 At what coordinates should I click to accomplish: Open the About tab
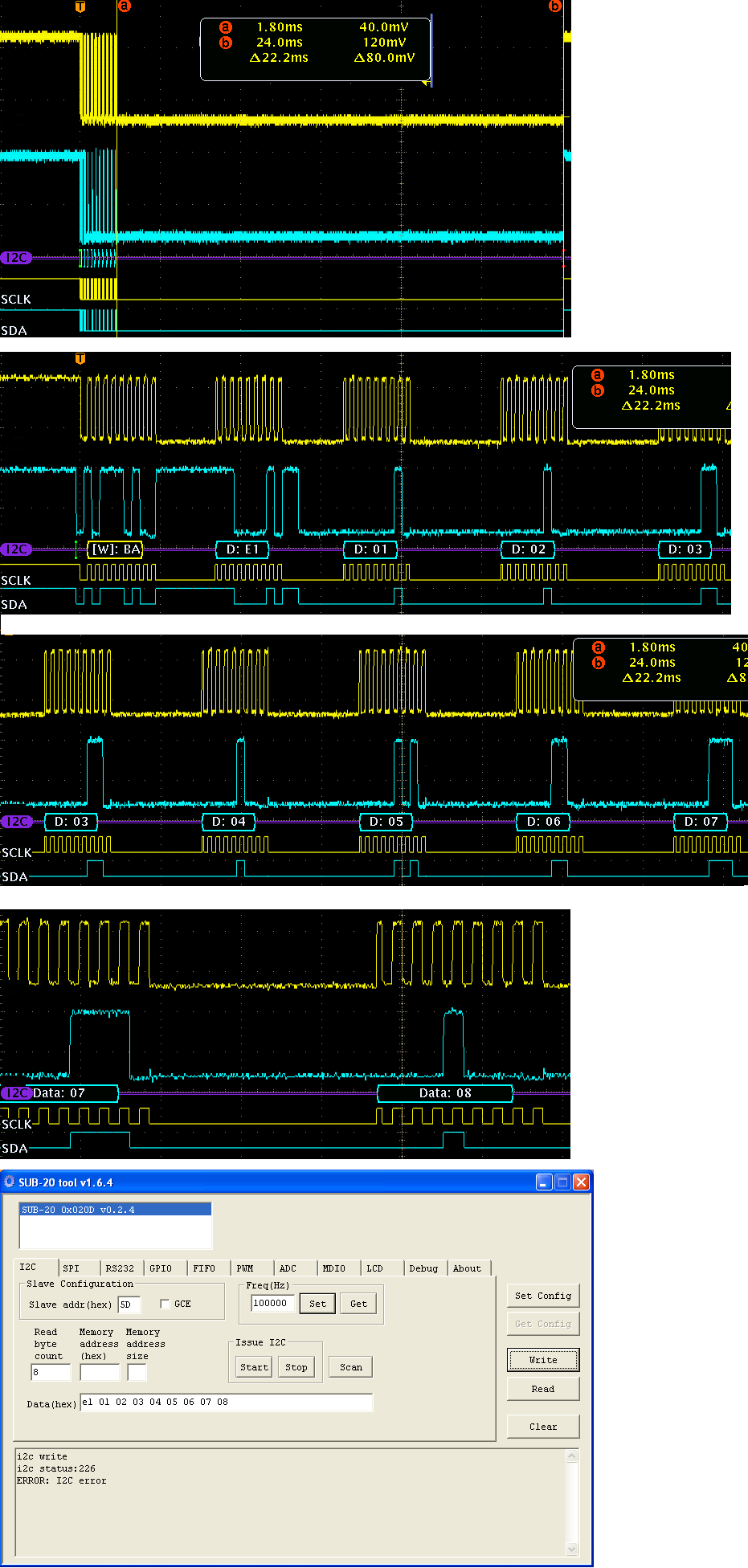468,1268
